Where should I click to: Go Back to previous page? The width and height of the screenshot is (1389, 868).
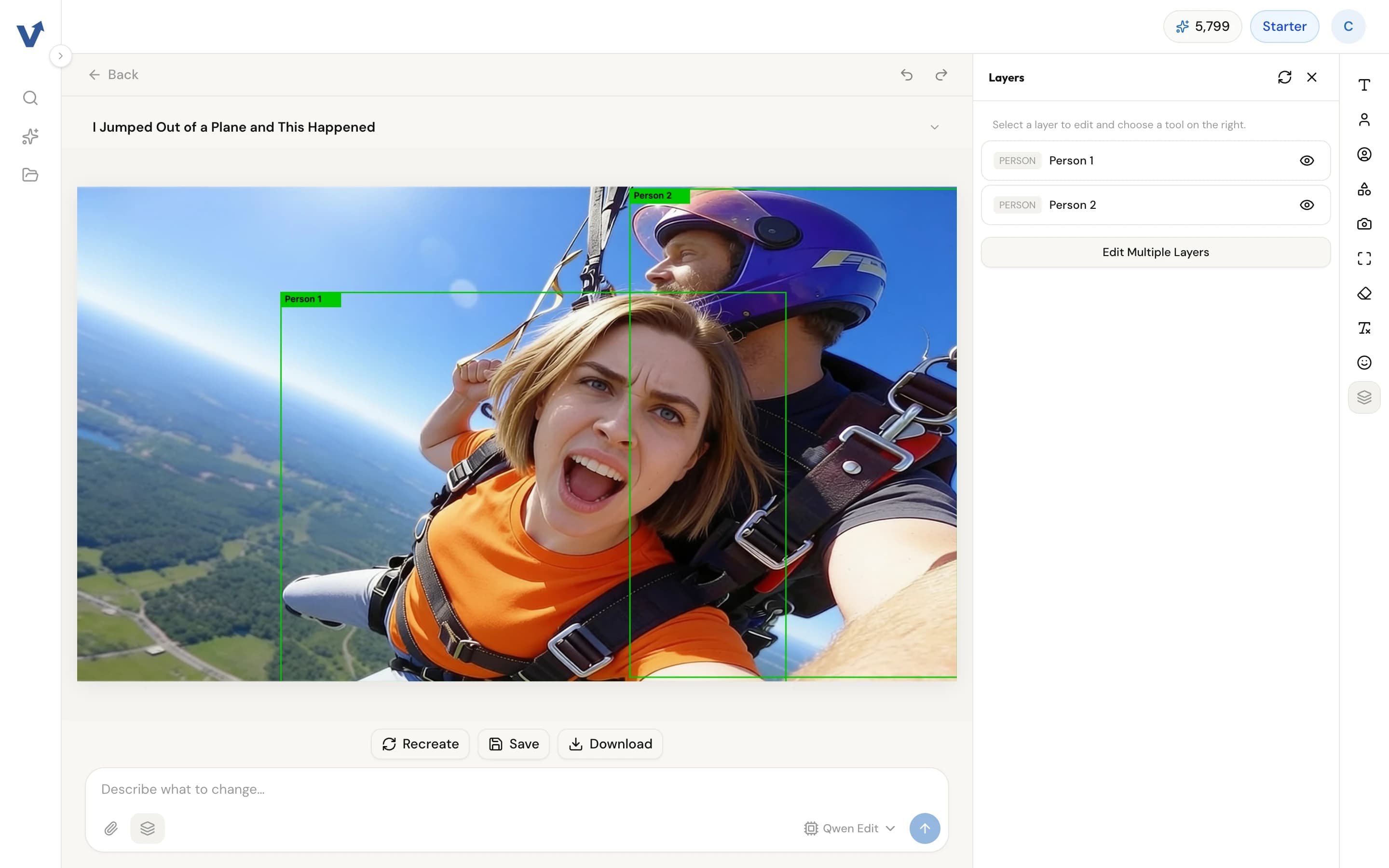114,75
